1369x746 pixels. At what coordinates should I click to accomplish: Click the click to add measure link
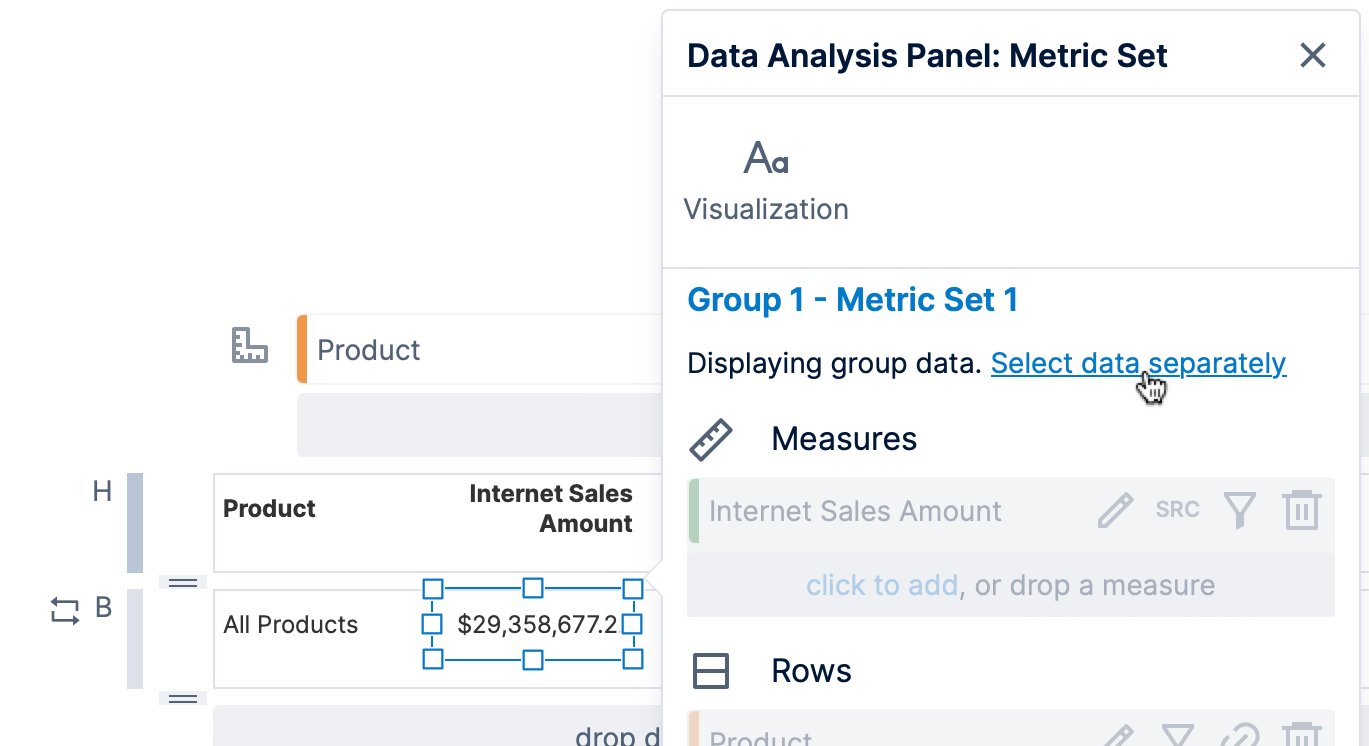pyautogui.click(x=882, y=585)
